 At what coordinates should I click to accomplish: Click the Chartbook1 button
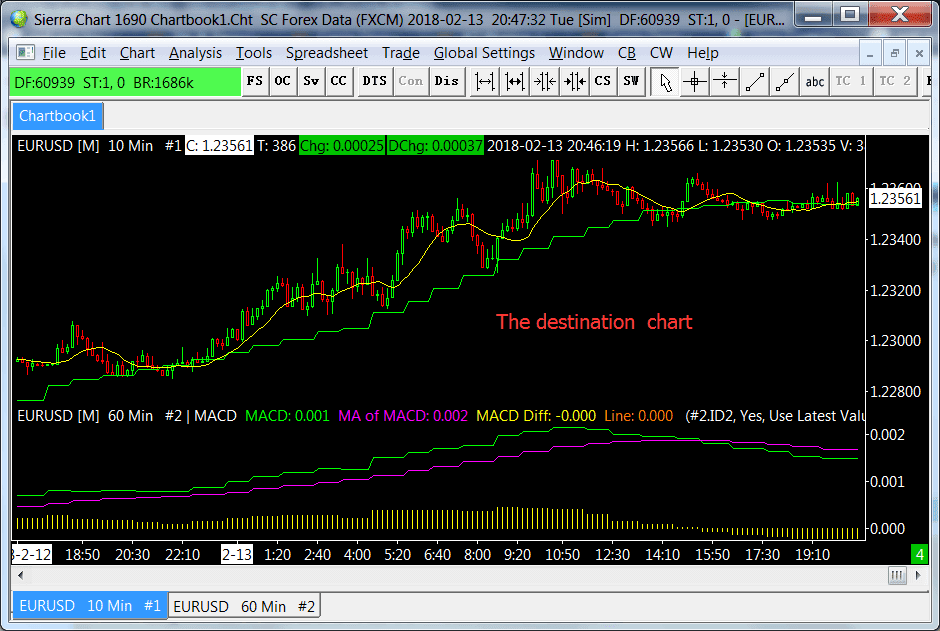tap(57, 116)
